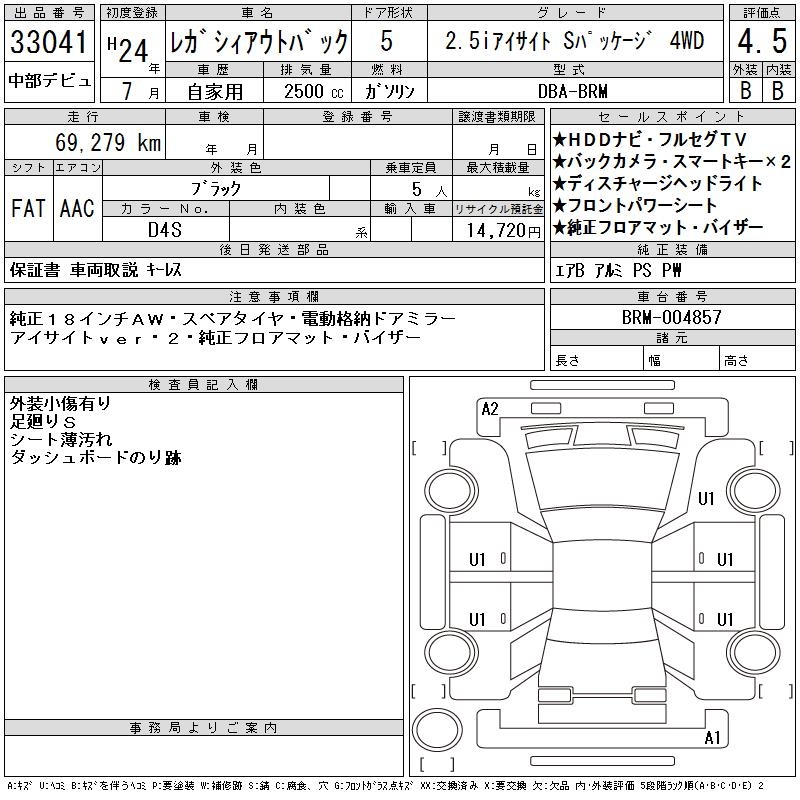Click damage mark A2 on front bumper
This screenshot has height=800, width=800.
pos(490,409)
